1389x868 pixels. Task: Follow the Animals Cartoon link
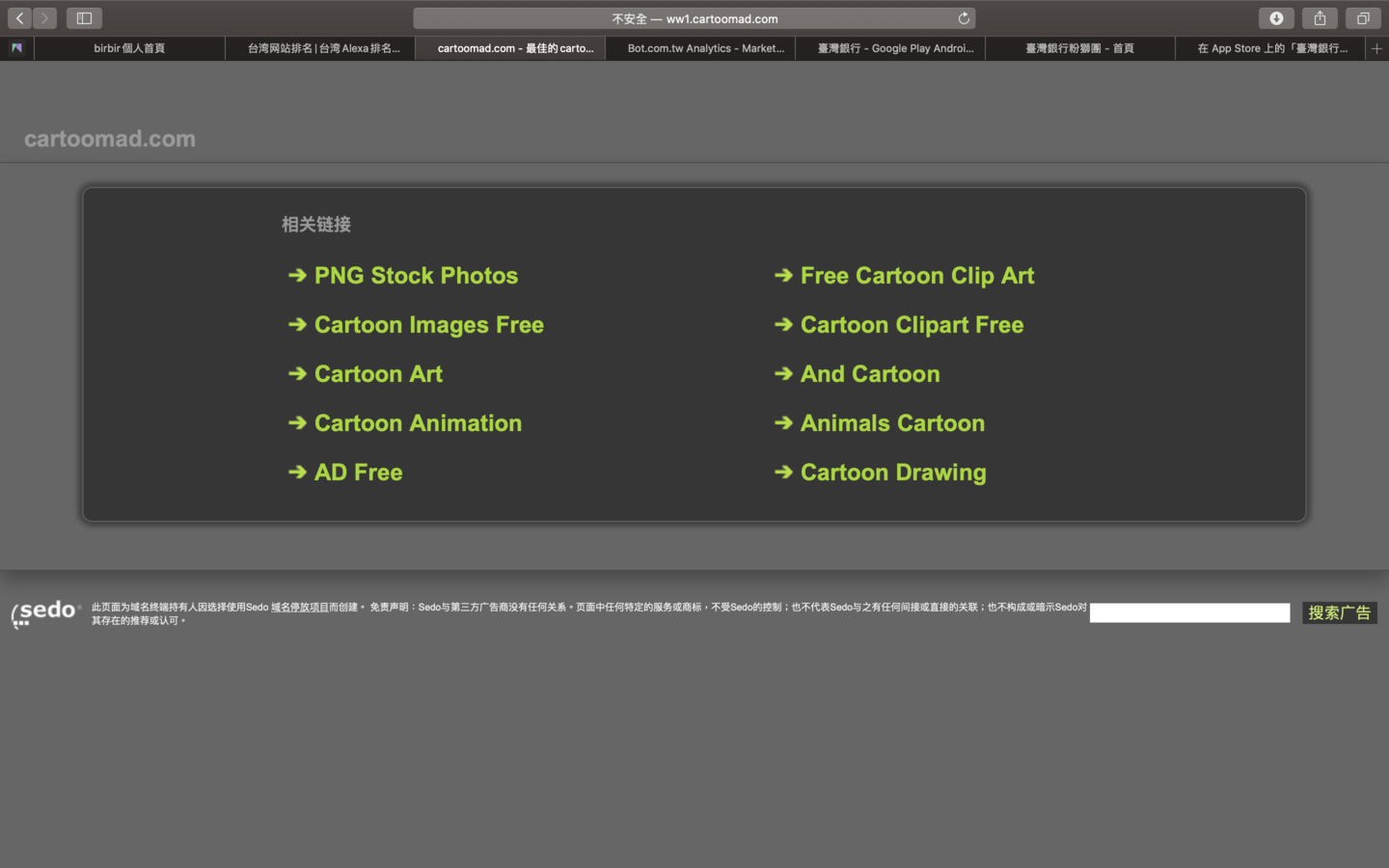[x=892, y=423]
